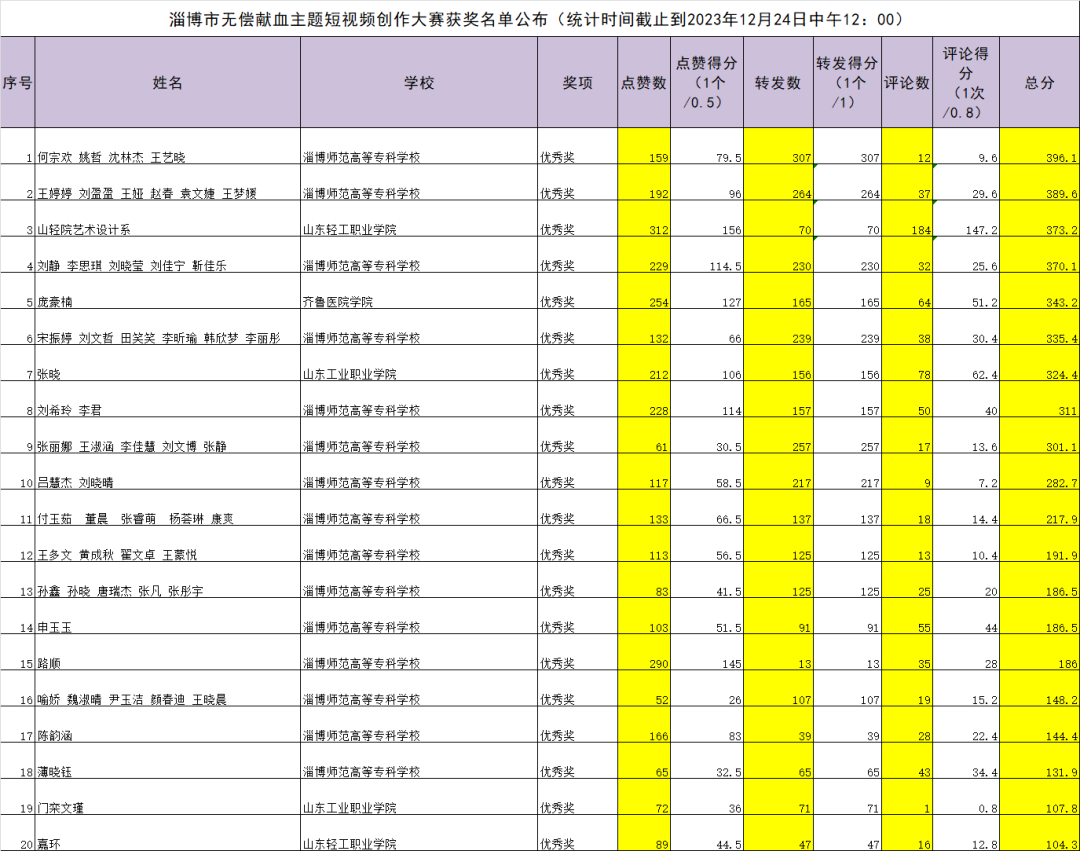
Task: Click total score 396.1
Action: 1039,146
